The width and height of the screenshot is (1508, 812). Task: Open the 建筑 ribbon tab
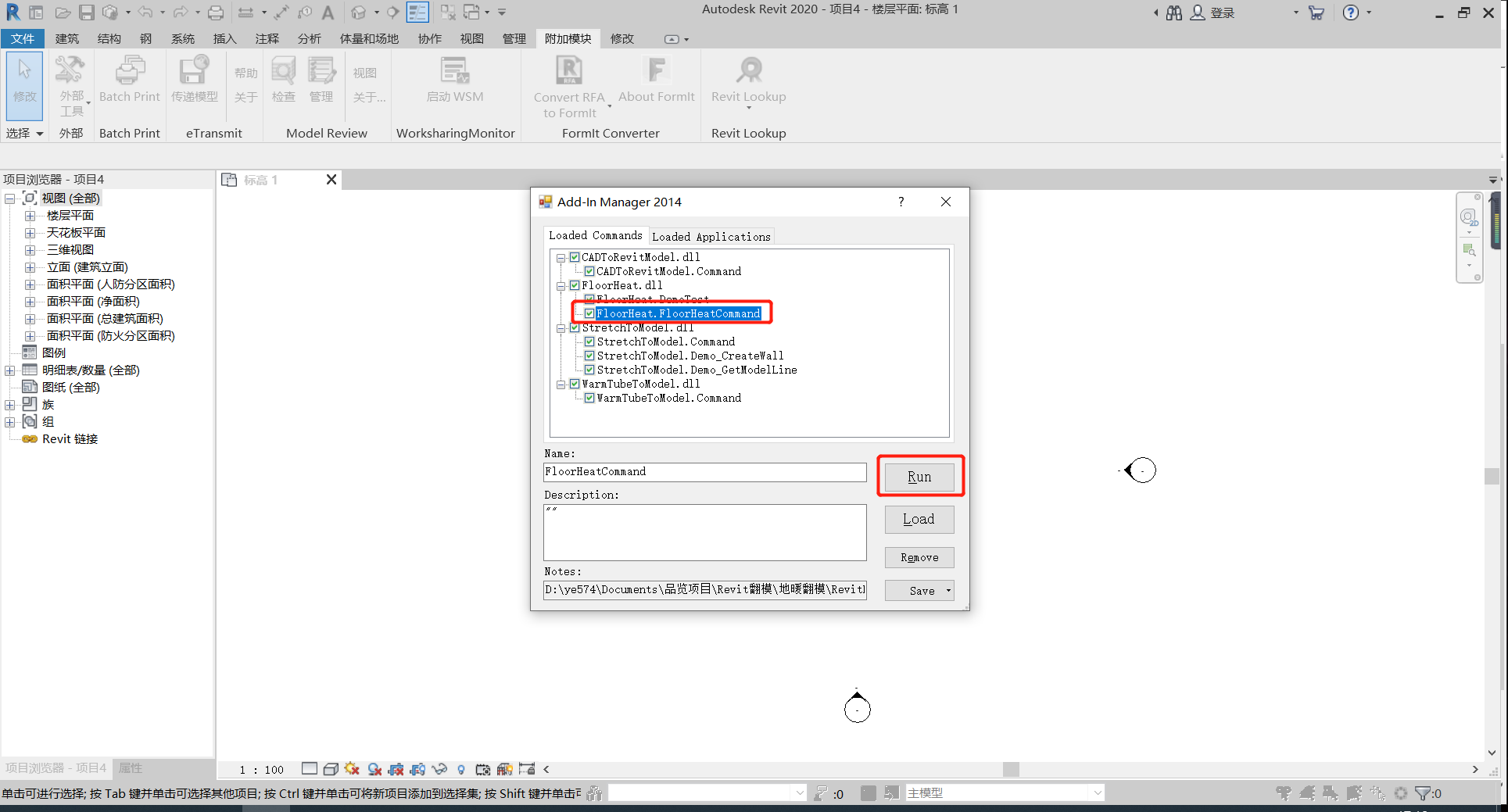pos(67,39)
